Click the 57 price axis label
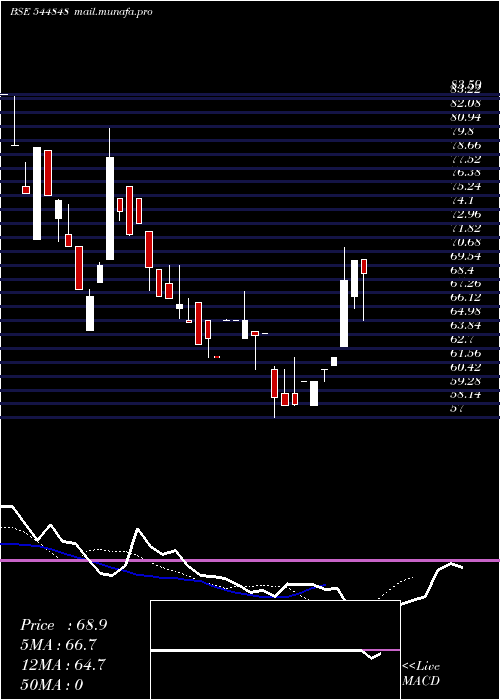Screen dimensions: 500x700 click(x=458, y=408)
